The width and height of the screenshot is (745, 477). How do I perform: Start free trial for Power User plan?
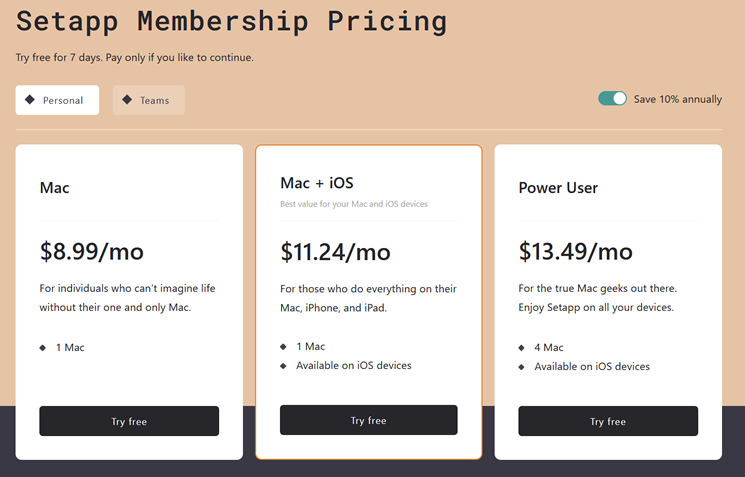click(608, 421)
